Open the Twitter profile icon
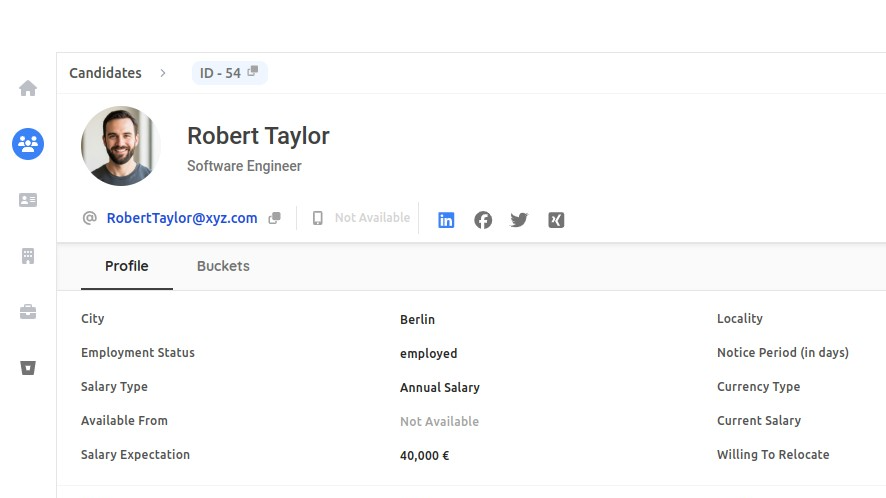 point(519,220)
